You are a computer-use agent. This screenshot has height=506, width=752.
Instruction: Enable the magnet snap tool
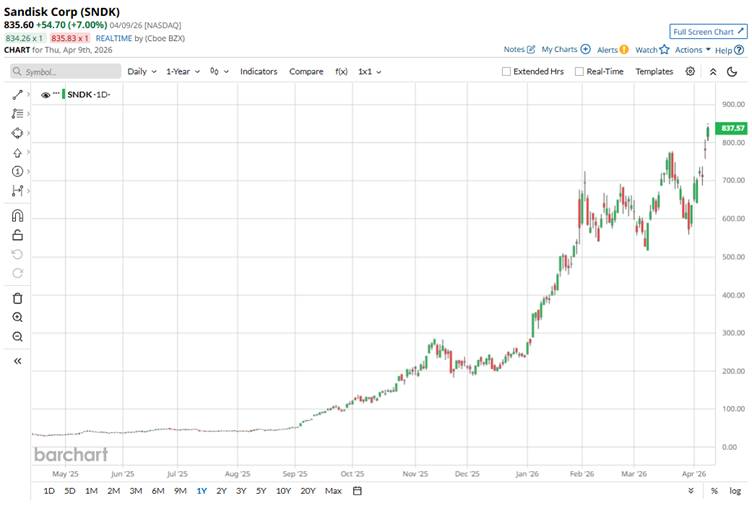coord(17,216)
